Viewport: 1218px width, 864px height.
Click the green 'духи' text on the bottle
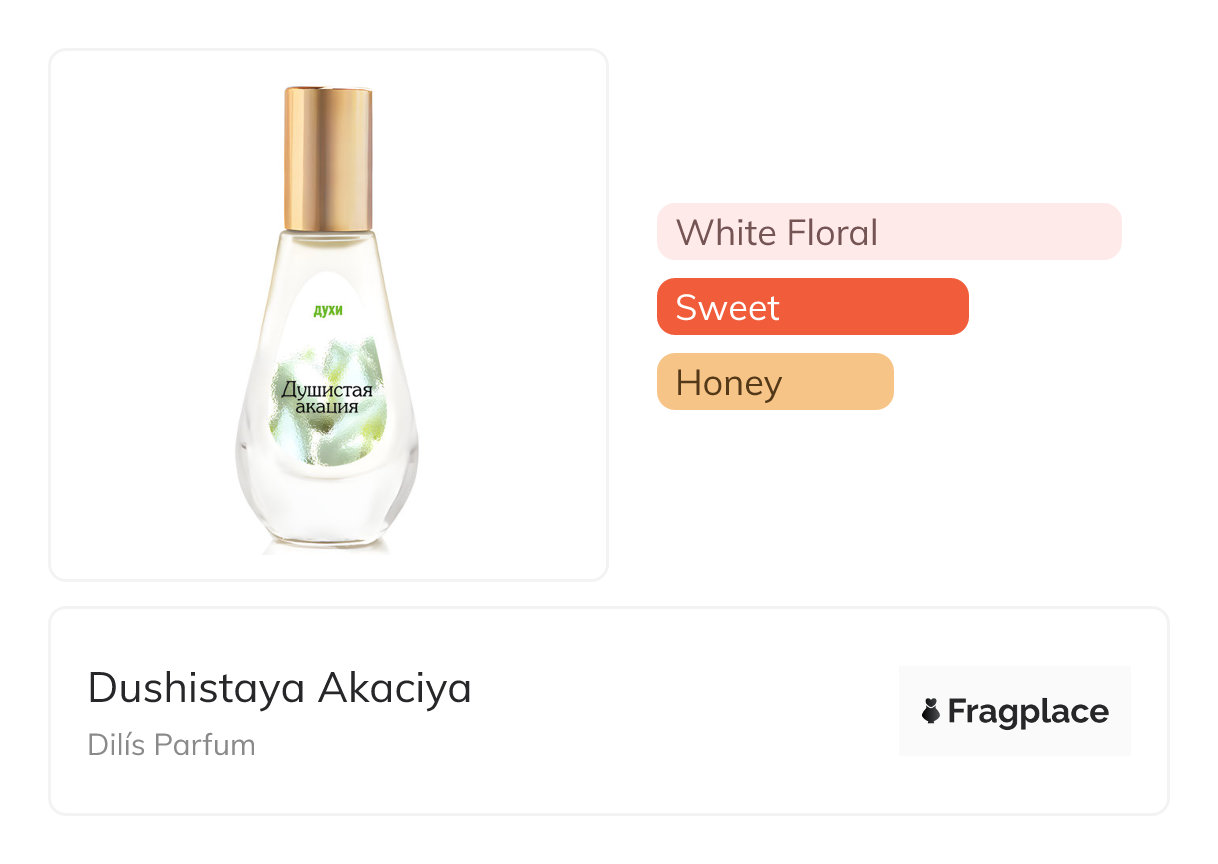(x=328, y=311)
